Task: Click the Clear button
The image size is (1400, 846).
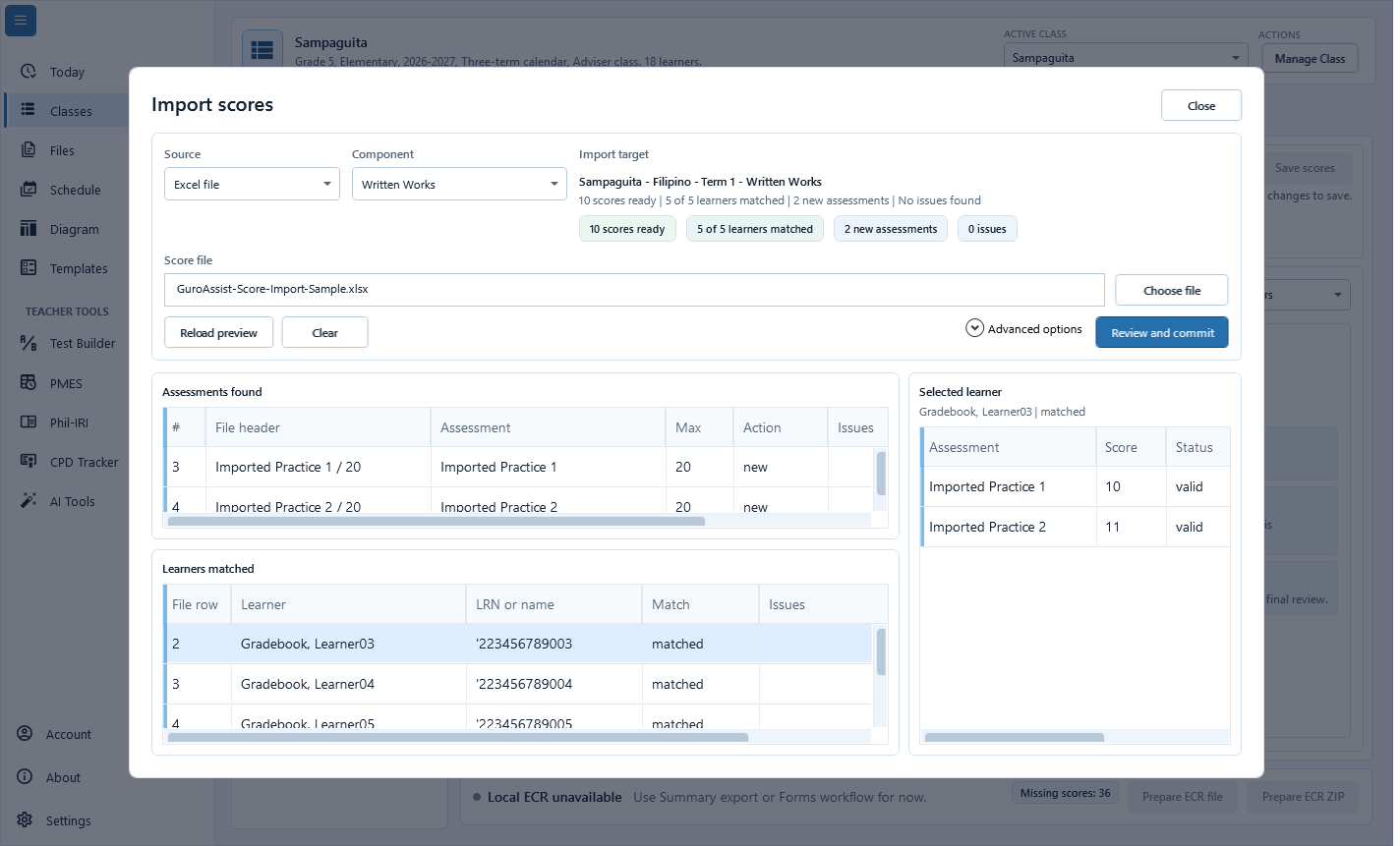Action: click(324, 332)
